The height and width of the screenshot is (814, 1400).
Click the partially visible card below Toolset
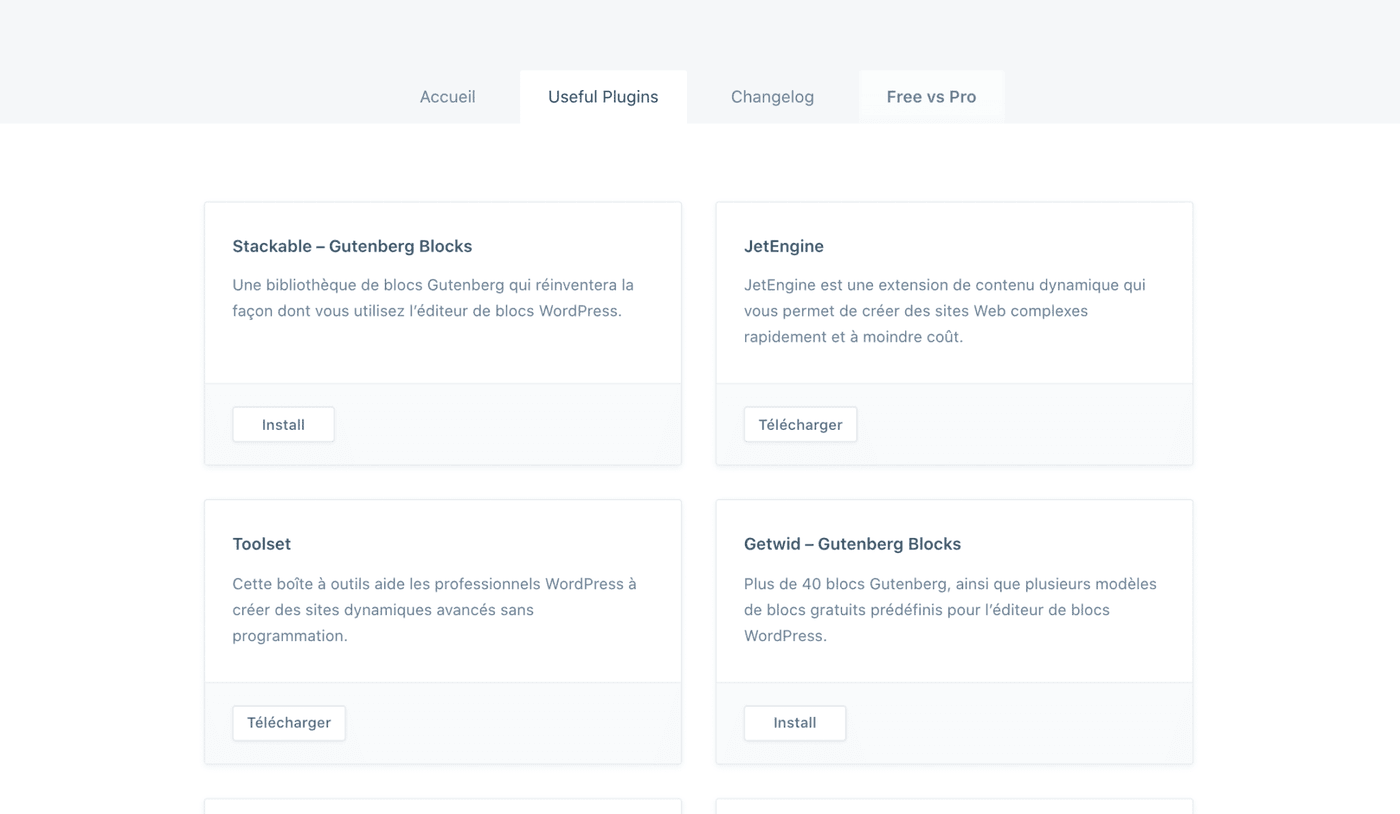click(x=443, y=806)
